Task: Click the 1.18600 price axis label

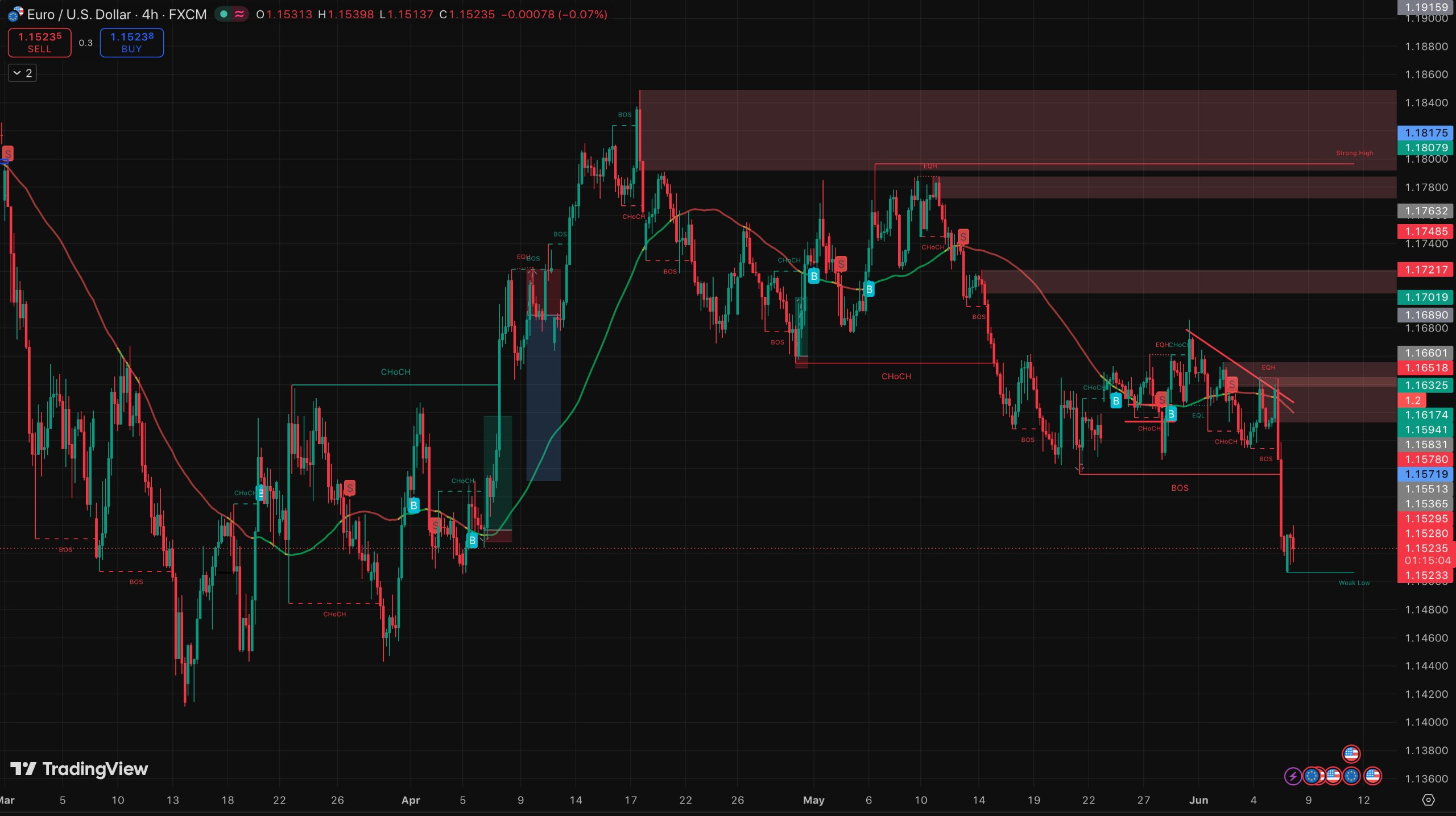Action: [x=1426, y=74]
